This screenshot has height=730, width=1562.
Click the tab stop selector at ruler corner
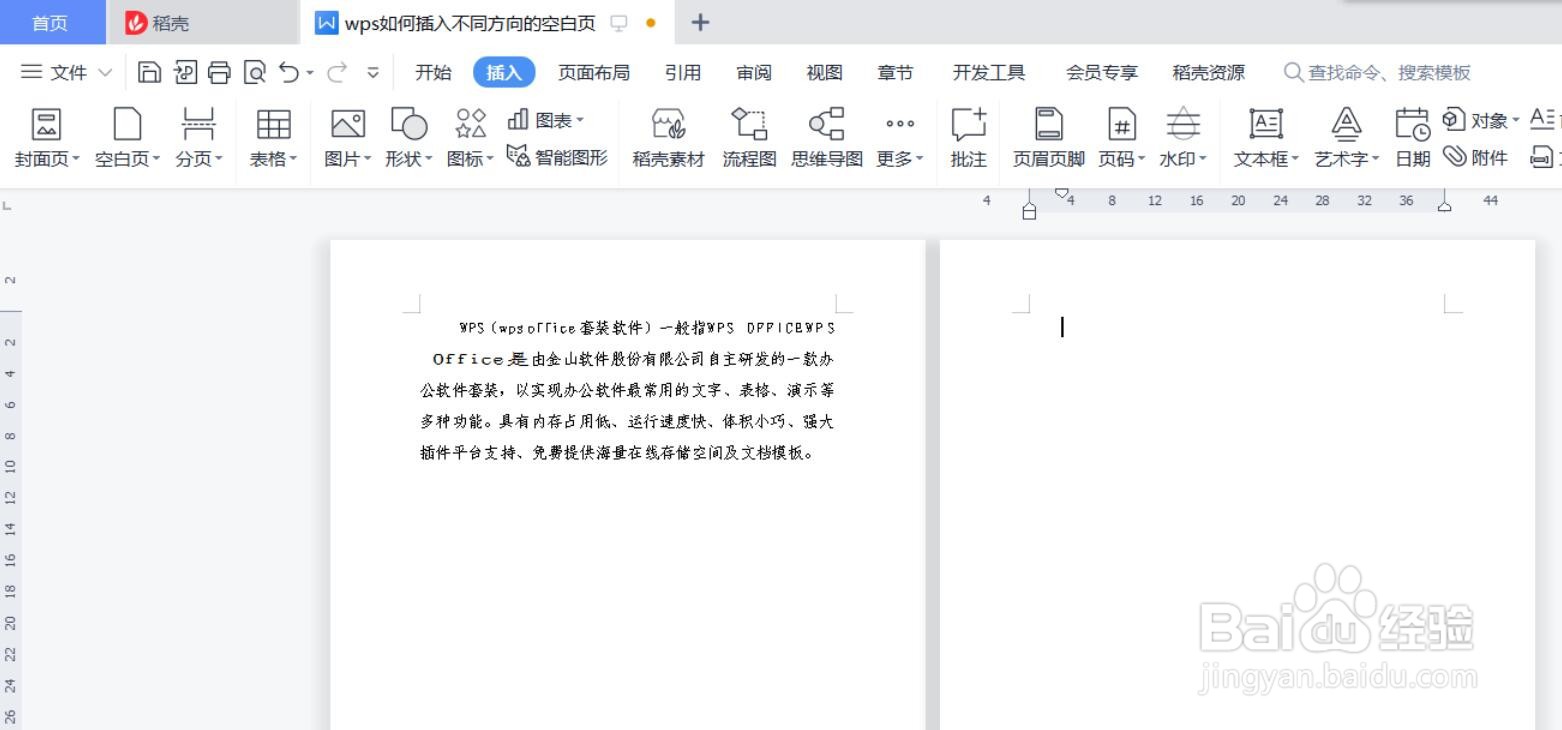[8, 206]
